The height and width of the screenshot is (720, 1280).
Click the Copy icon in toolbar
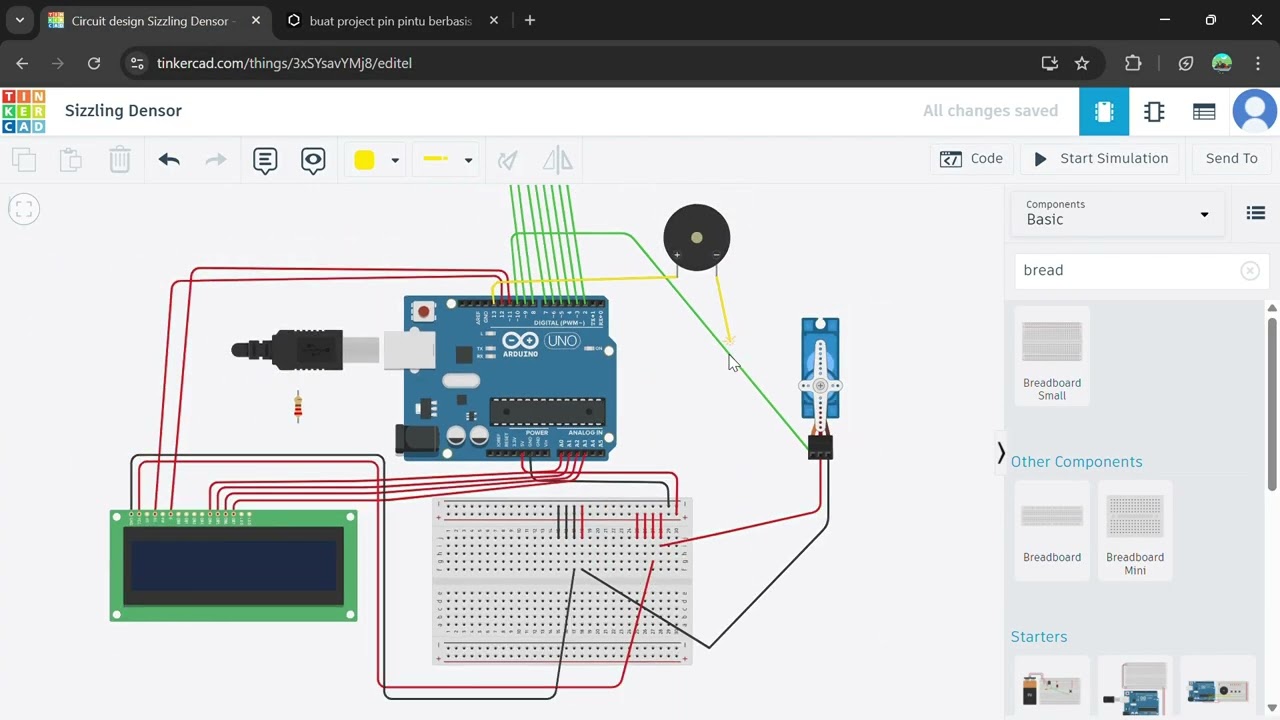[x=24, y=159]
